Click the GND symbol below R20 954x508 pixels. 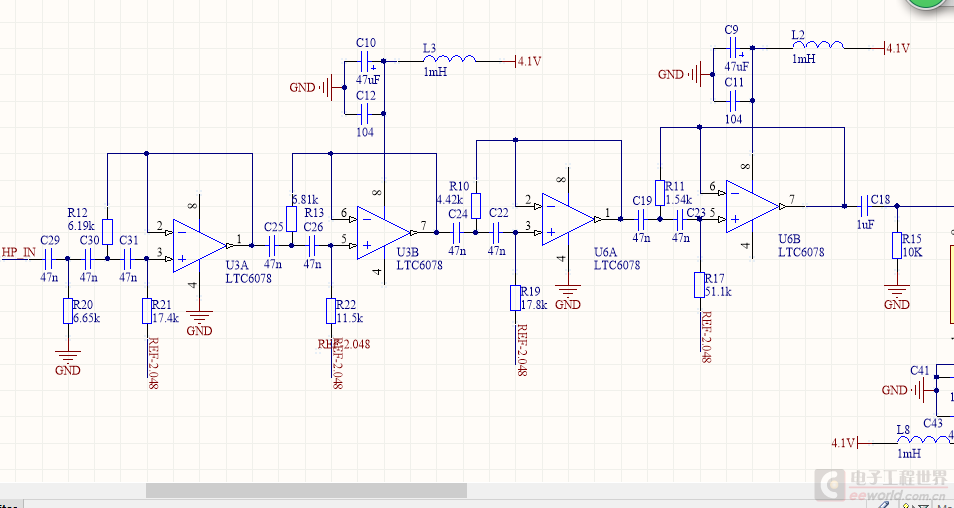[68, 362]
